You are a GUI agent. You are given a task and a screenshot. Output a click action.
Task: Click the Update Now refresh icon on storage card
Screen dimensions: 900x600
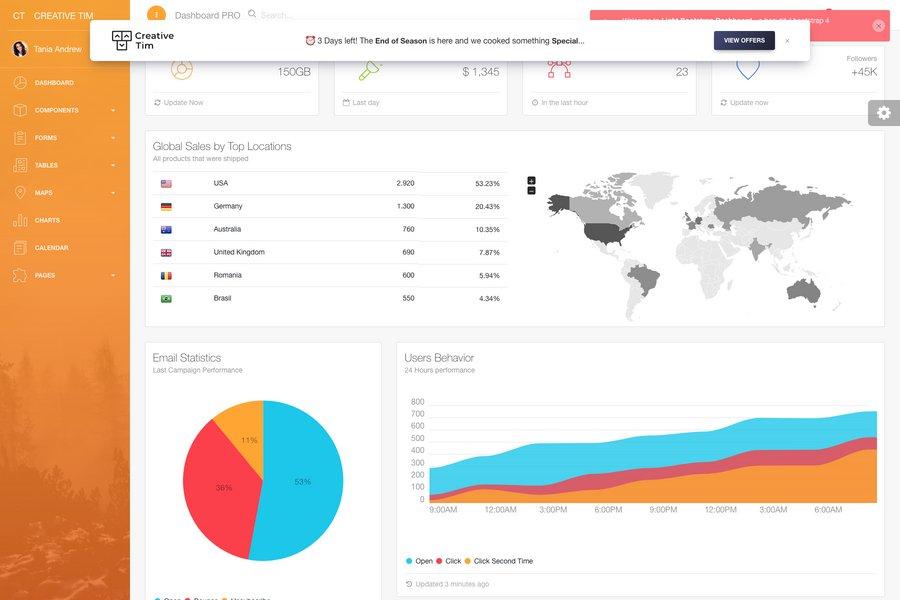coord(159,101)
